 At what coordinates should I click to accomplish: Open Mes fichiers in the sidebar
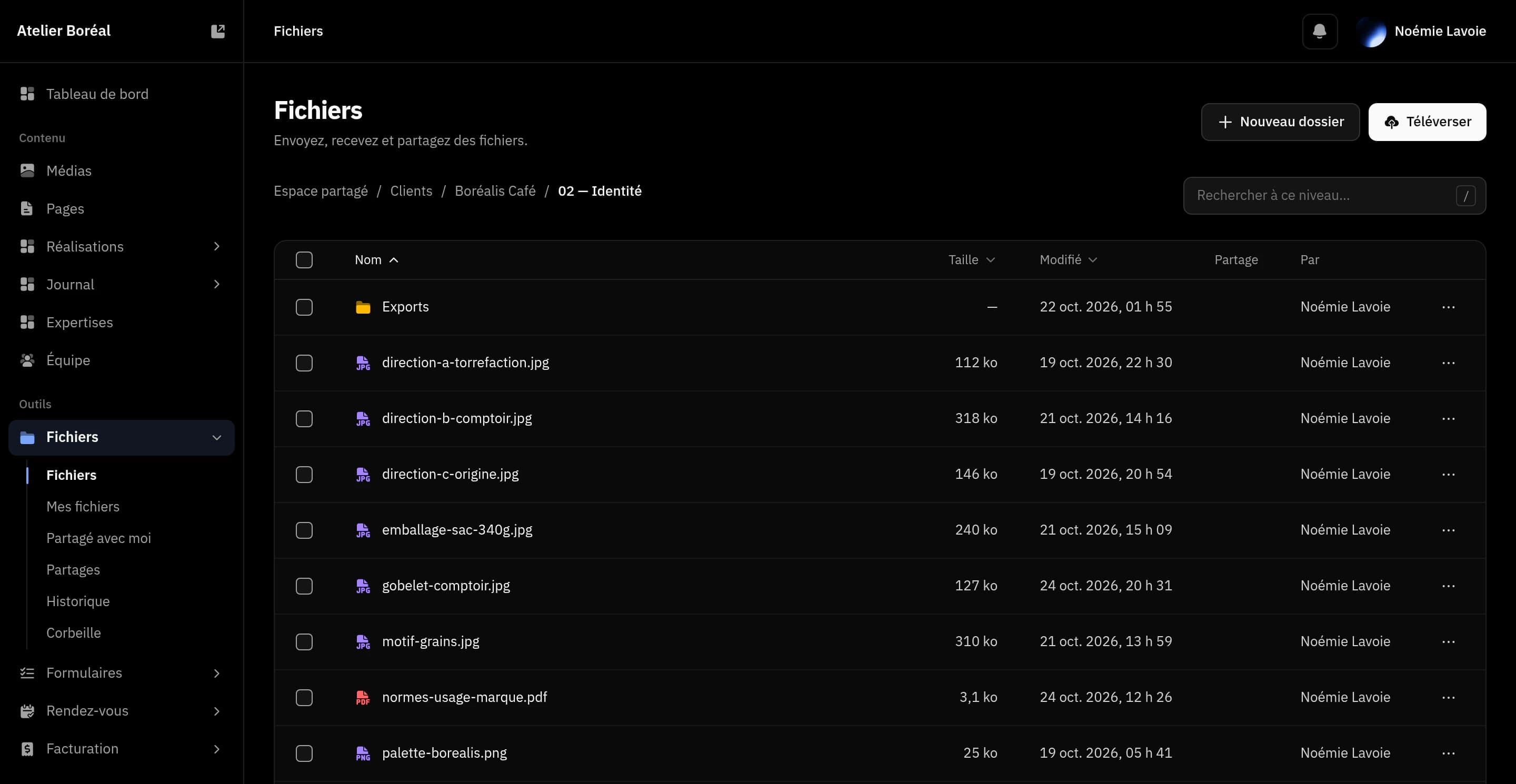(83, 506)
